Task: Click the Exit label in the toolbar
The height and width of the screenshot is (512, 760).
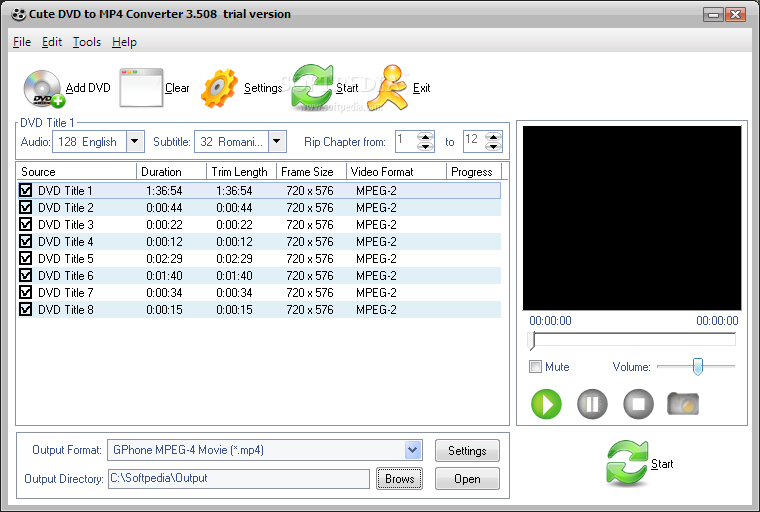Action: 421,88
